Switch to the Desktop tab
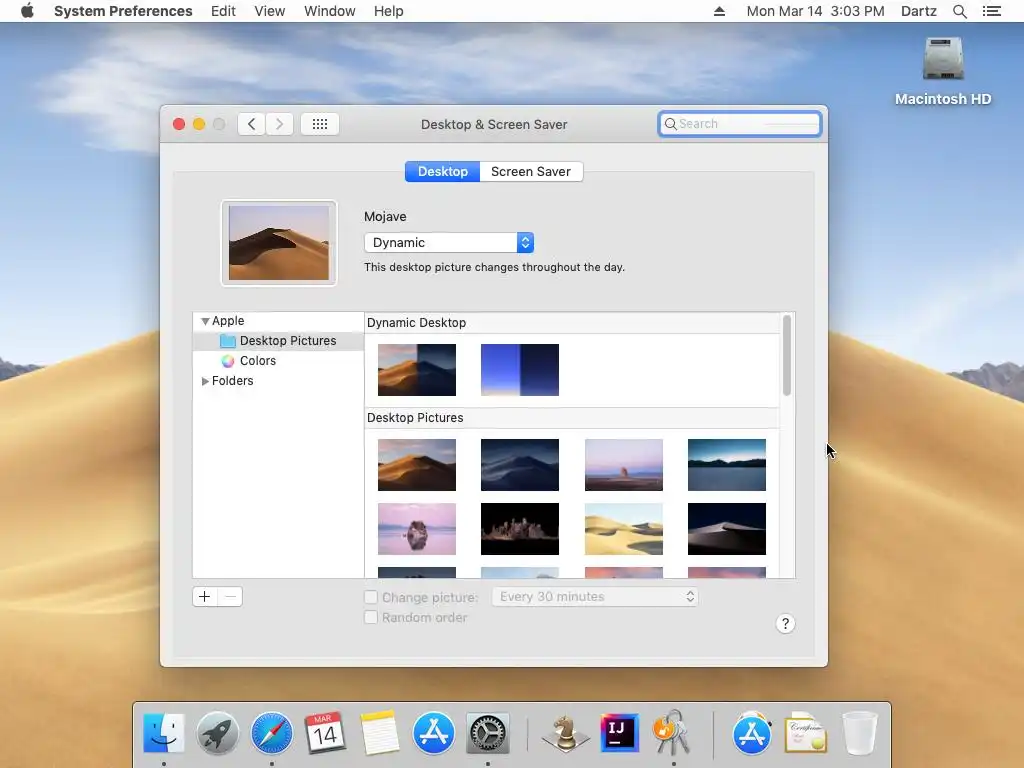 pyautogui.click(x=442, y=172)
